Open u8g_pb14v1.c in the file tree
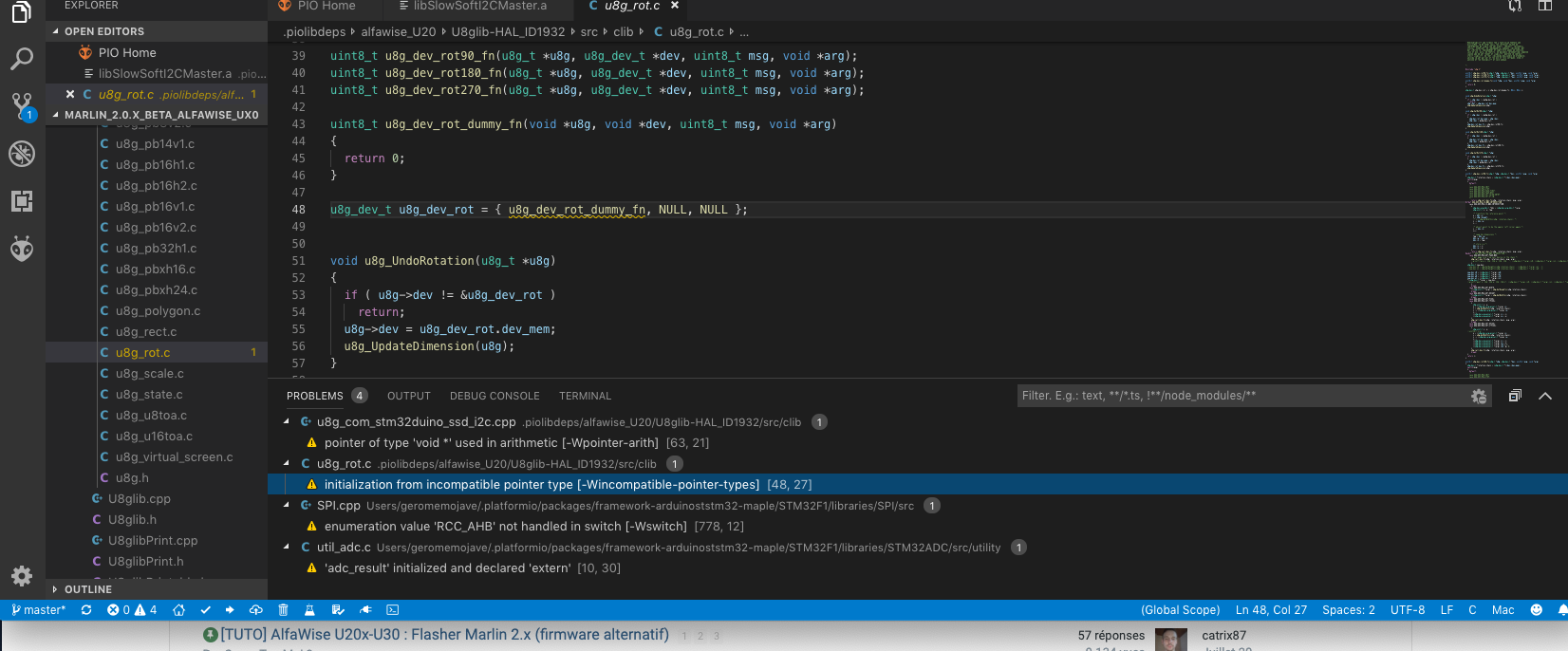The height and width of the screenshot is (651, 1568). click(158, 144)
